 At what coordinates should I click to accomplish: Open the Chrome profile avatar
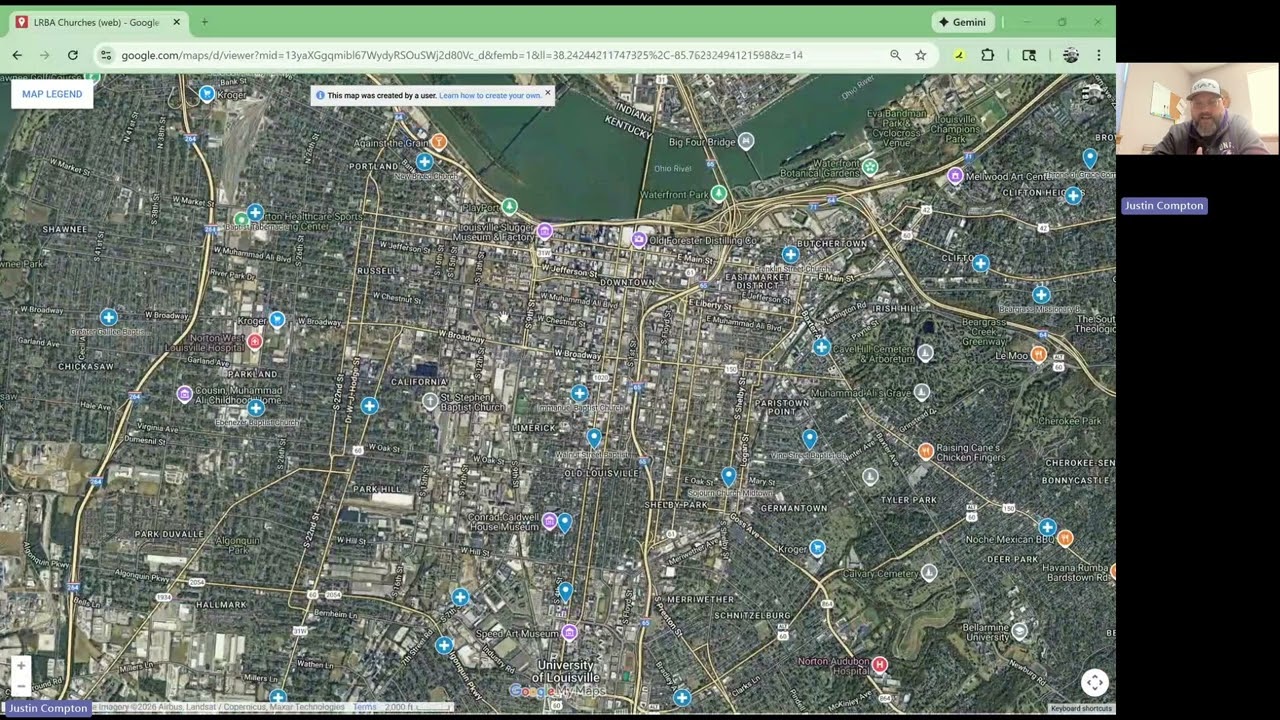pos(1070,55)
